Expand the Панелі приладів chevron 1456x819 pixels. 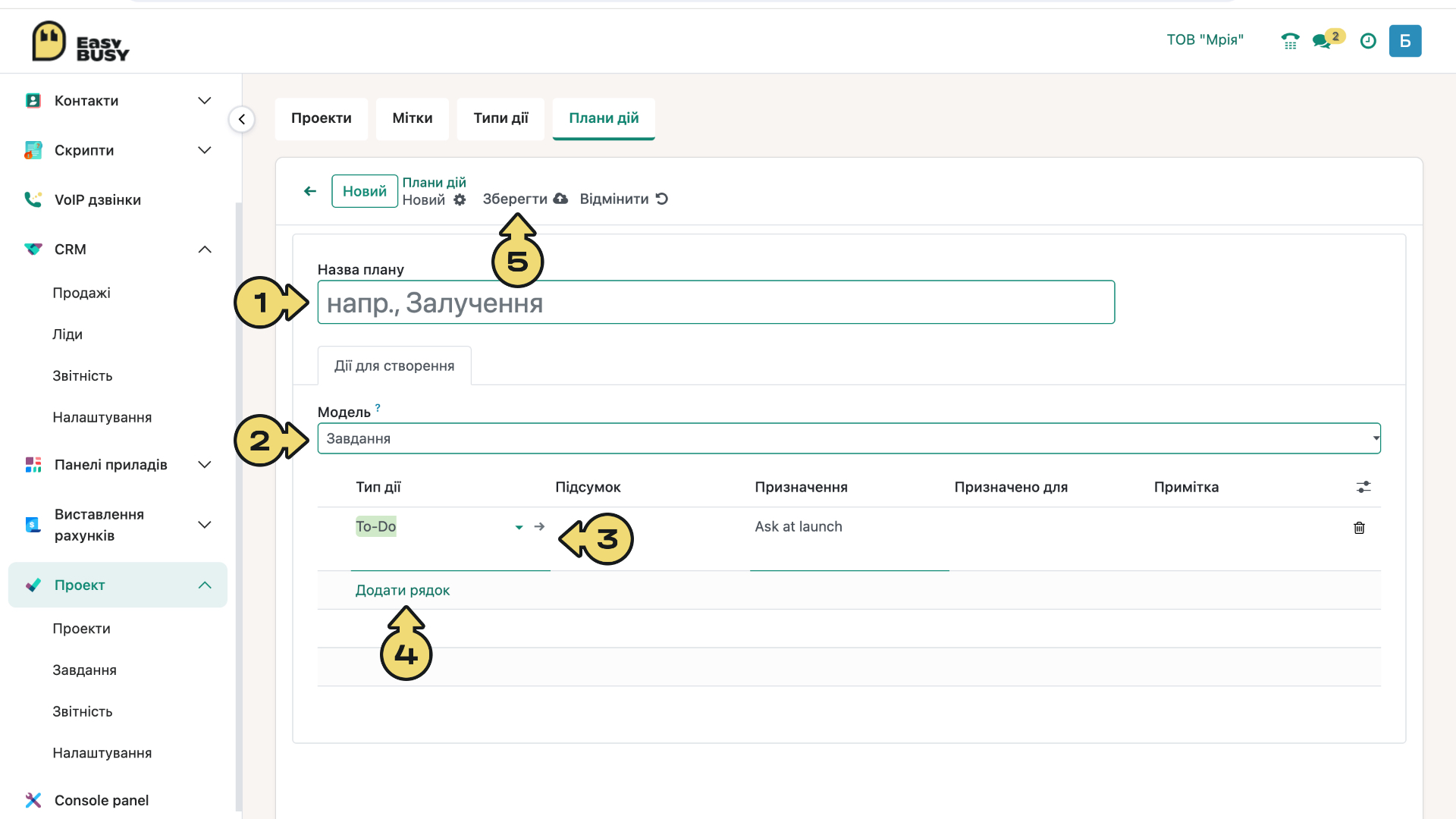tap(205, 465)
